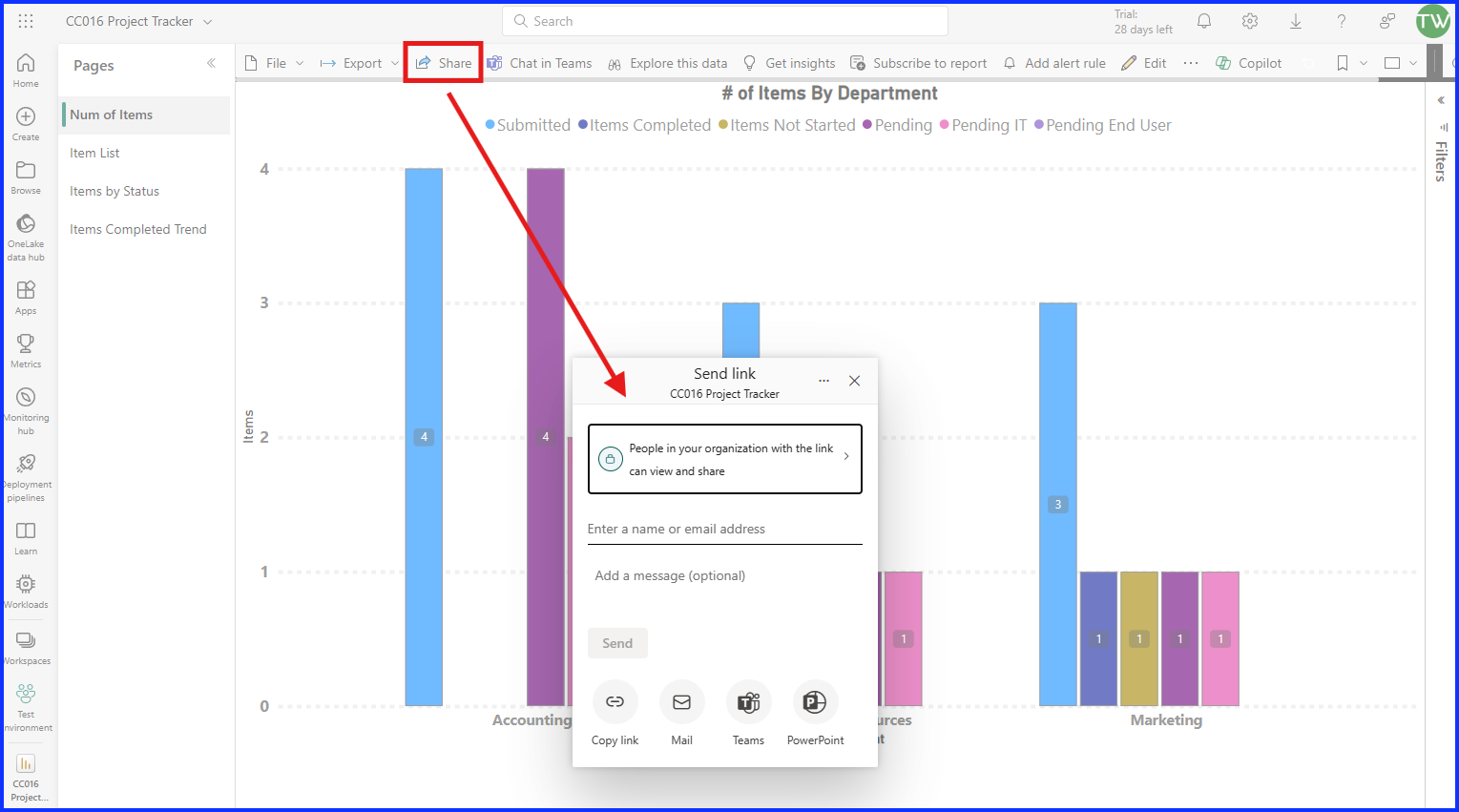
Task: Share report to Teams icon
Action: [x=748, y=702]
